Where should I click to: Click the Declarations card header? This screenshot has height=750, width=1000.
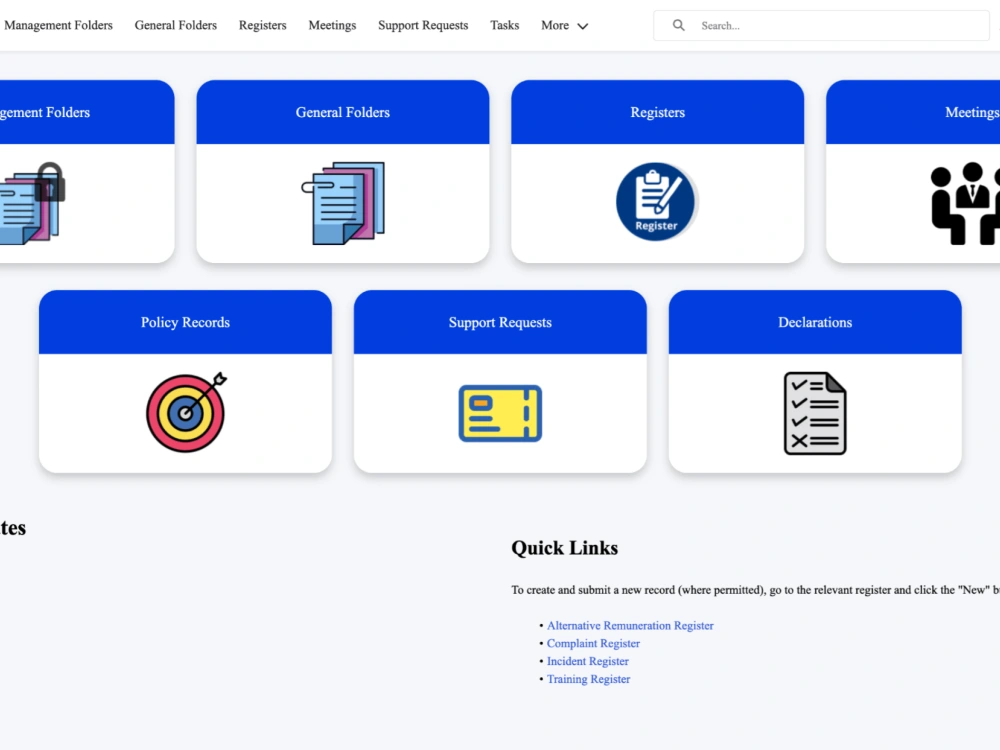(815, 322)
